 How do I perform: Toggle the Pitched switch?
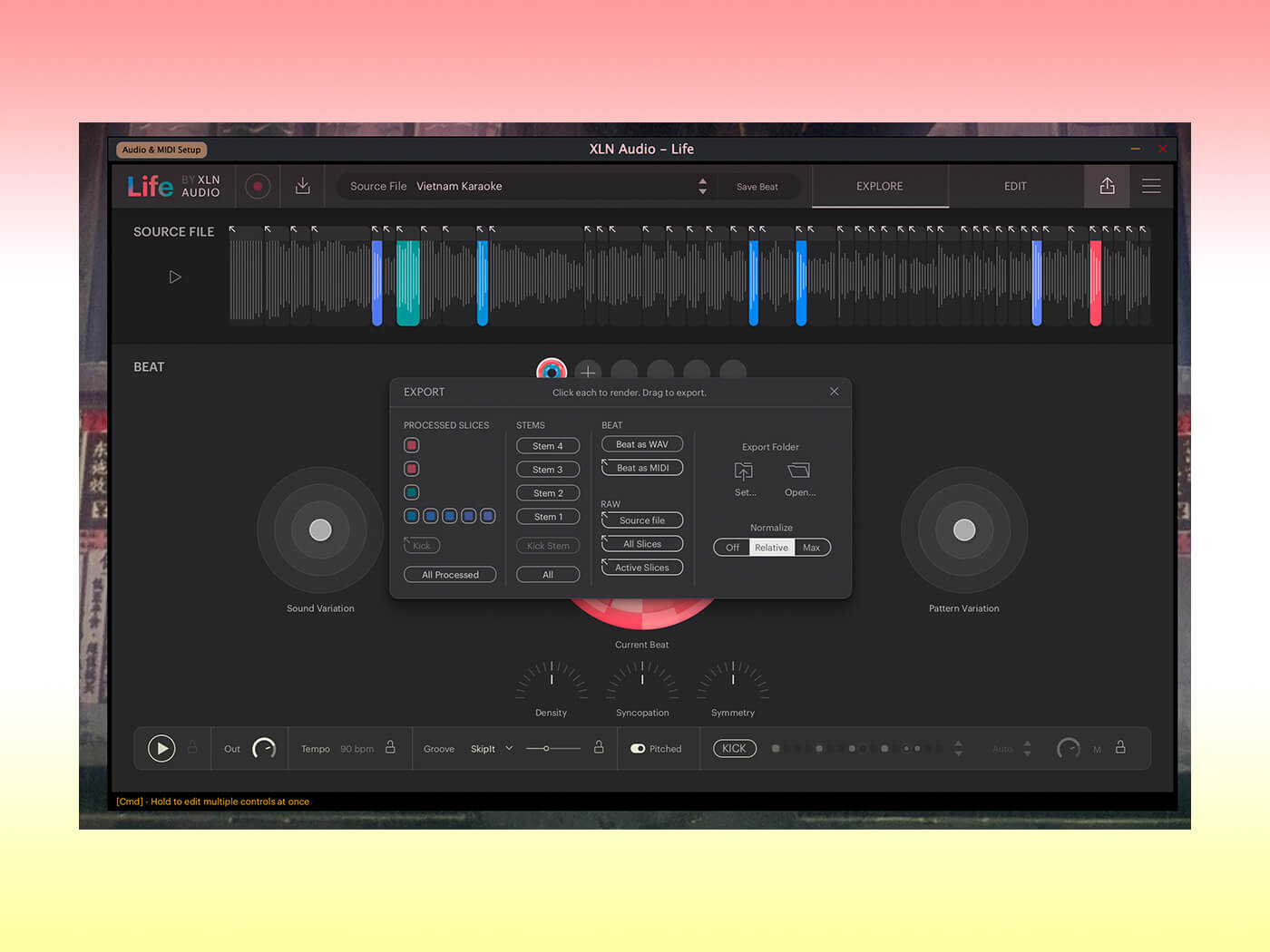pyautogui.click(x=638, y=749)
